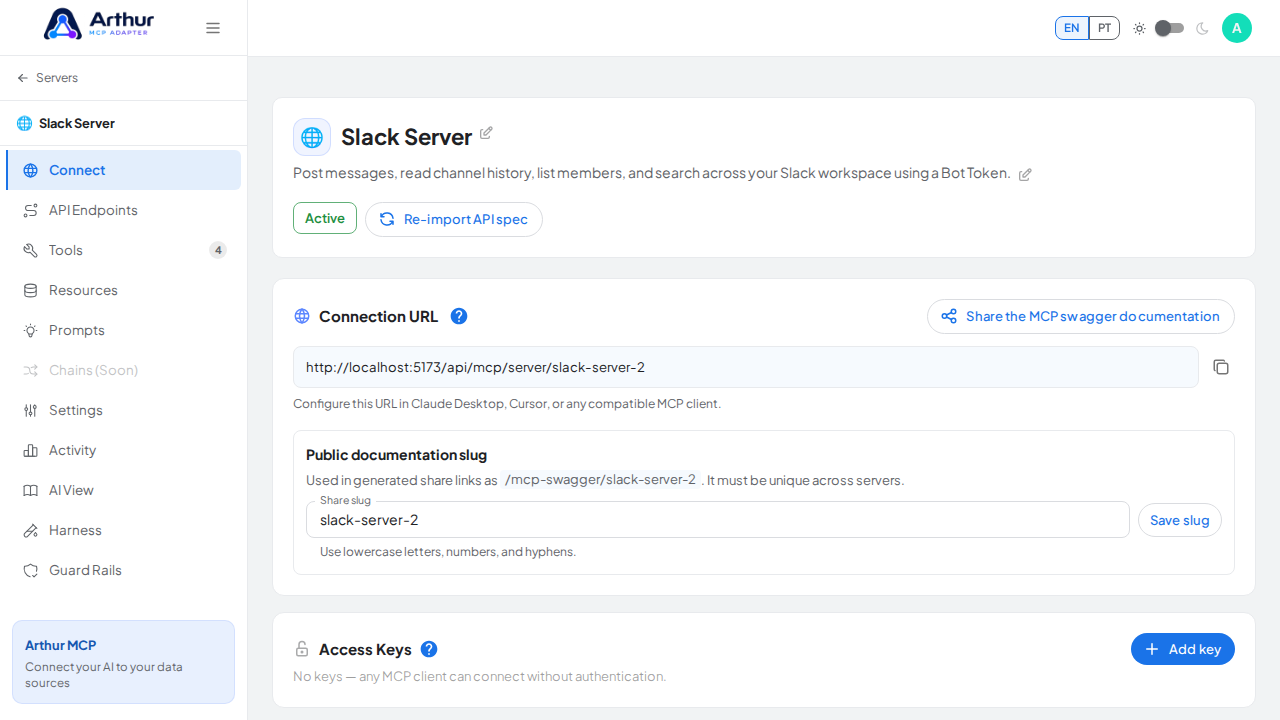Copy the connection URL
This screenshot has width=1280, height=720.
coord(1221,367)
